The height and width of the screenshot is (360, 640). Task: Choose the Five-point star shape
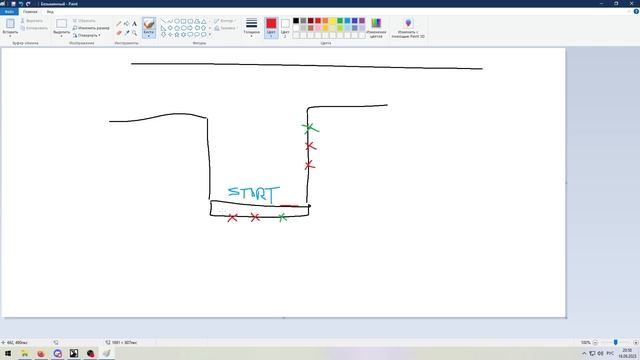coord(177,35)
